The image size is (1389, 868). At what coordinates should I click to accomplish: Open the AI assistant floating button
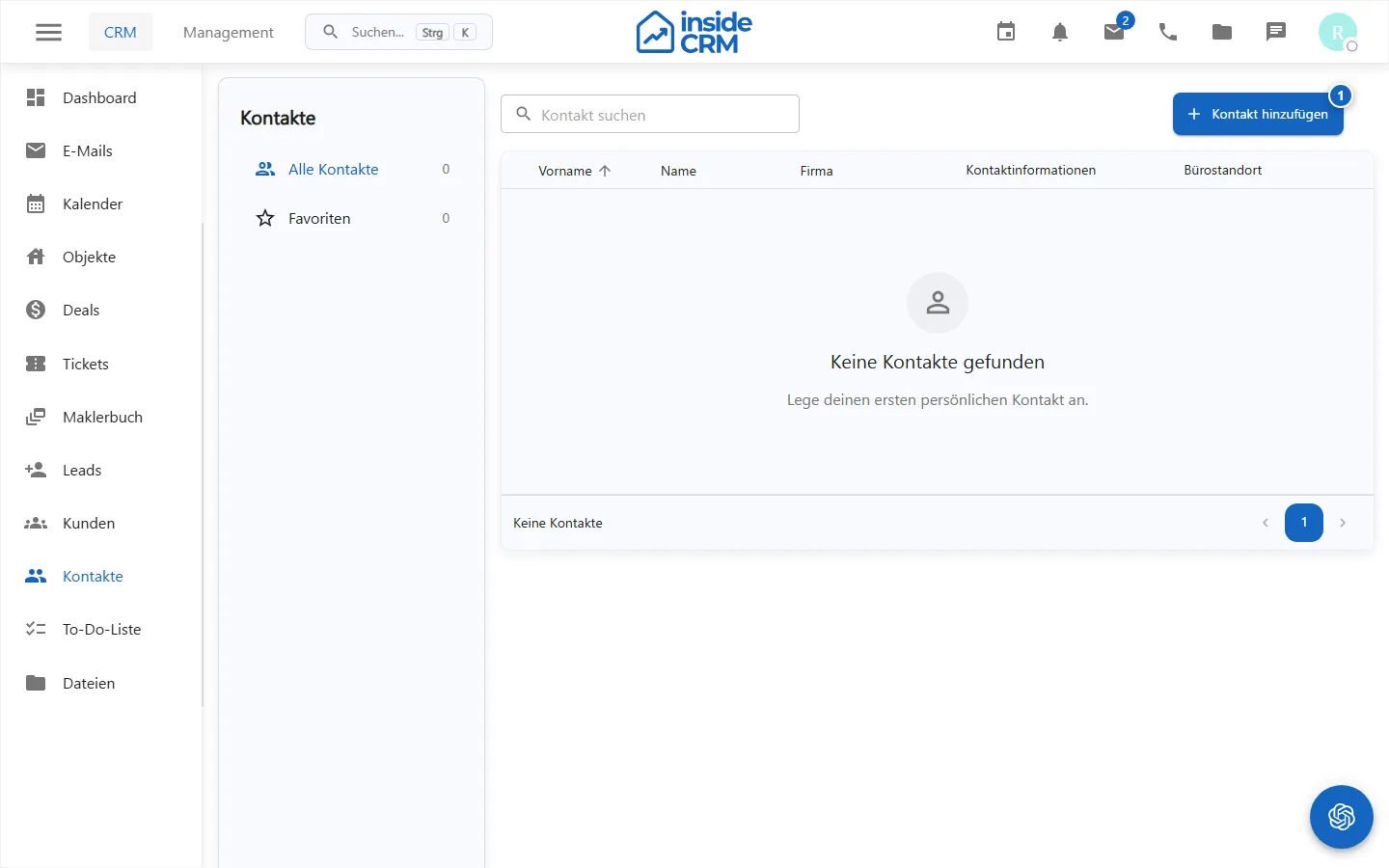(x=1342, y=817)
